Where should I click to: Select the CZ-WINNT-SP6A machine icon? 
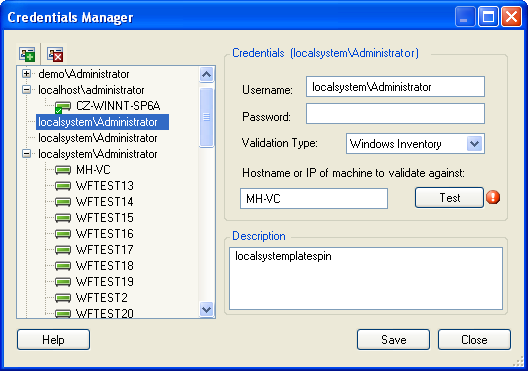tap(63, 107)
